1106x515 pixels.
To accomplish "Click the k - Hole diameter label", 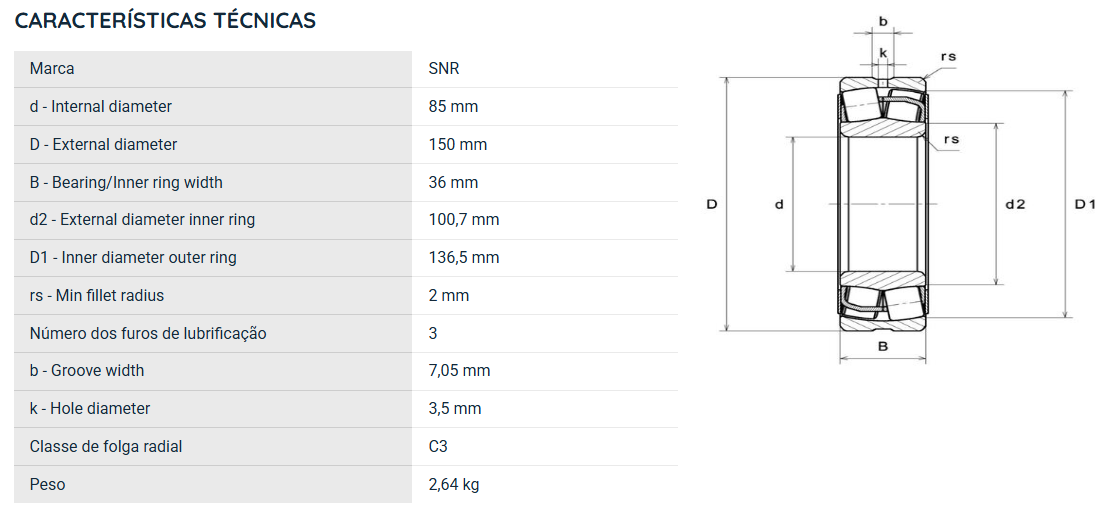I will tap(90, 408).
